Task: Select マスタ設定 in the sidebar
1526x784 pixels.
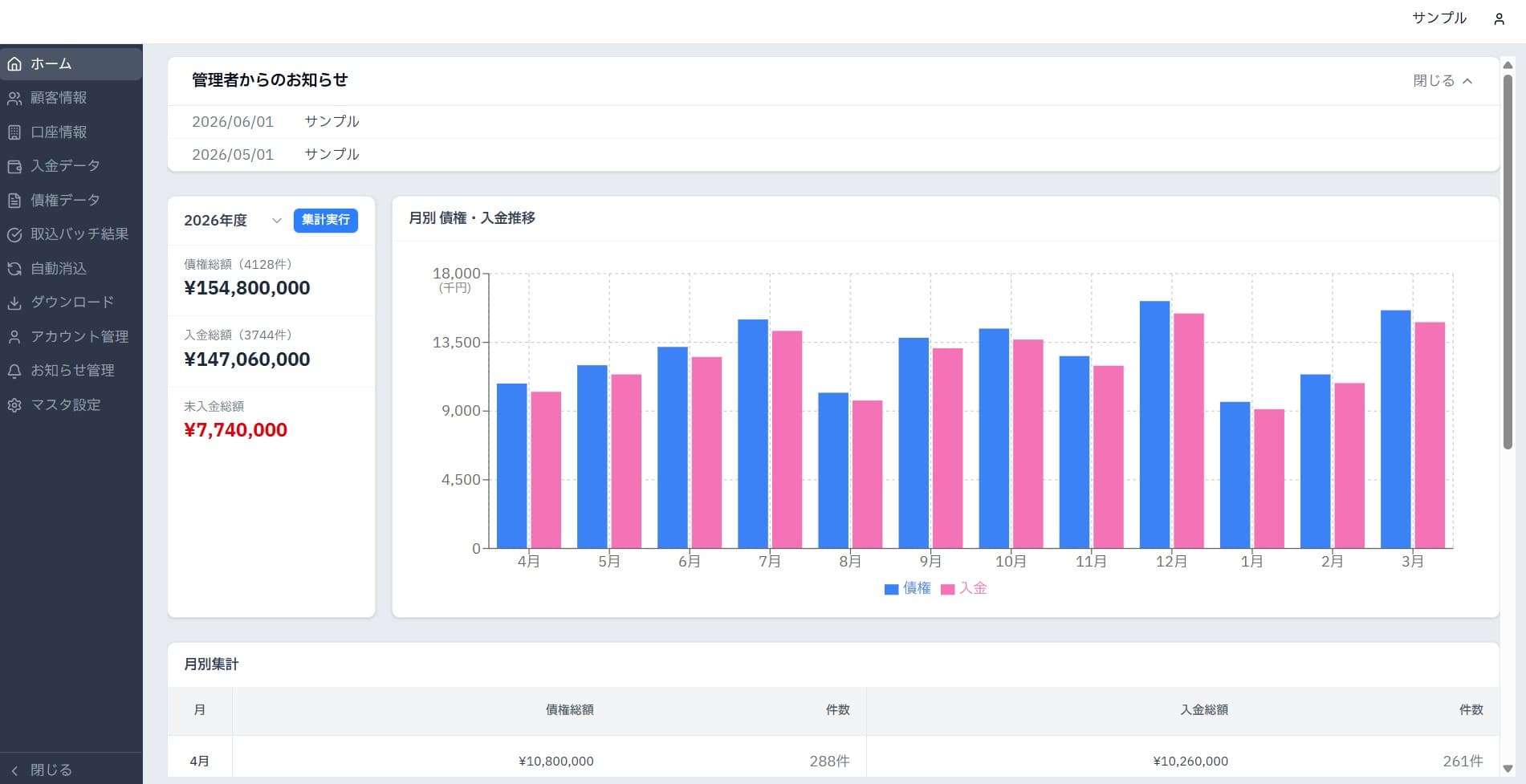Action: (x=71, y=405)
